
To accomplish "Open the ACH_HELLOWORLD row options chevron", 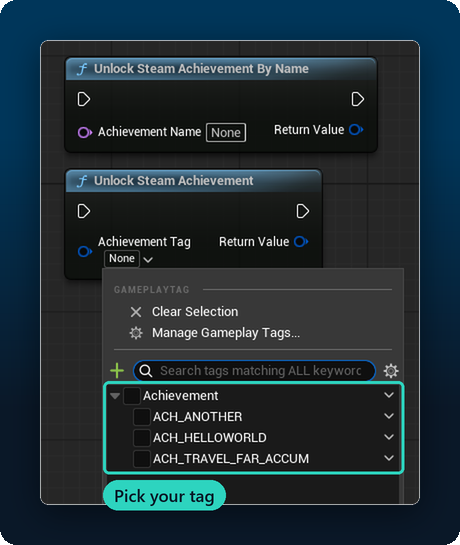I will pyautogui.click(x=389, y=437).
